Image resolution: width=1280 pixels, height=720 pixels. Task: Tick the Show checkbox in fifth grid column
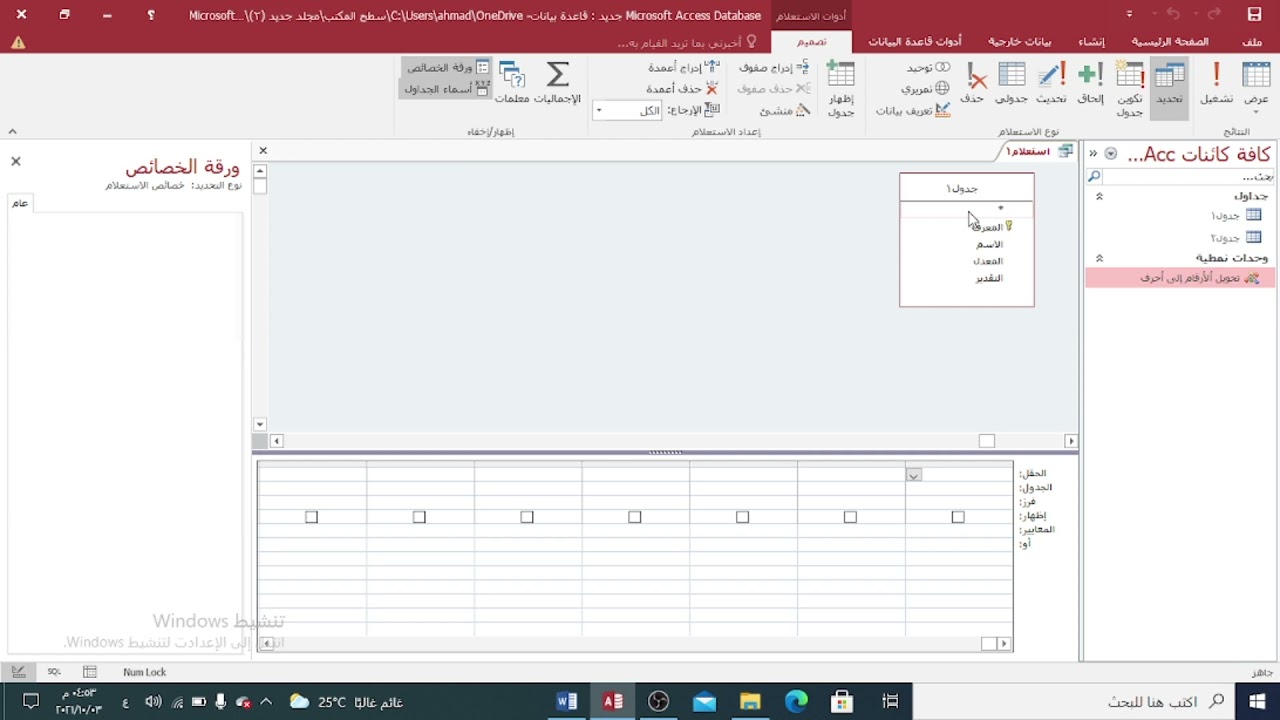(x=527, y=517)
